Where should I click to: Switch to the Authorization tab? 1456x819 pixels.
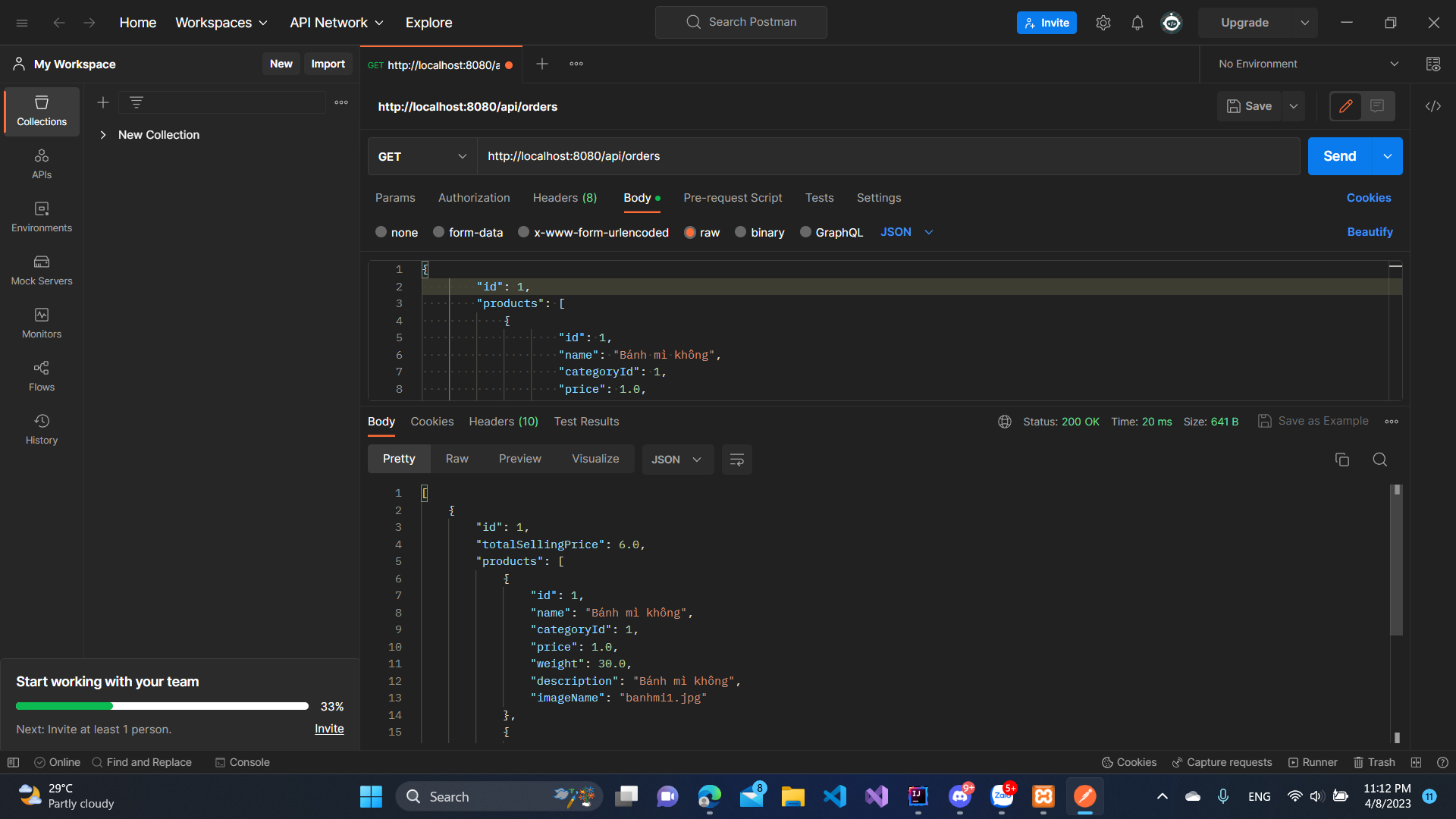473,198
